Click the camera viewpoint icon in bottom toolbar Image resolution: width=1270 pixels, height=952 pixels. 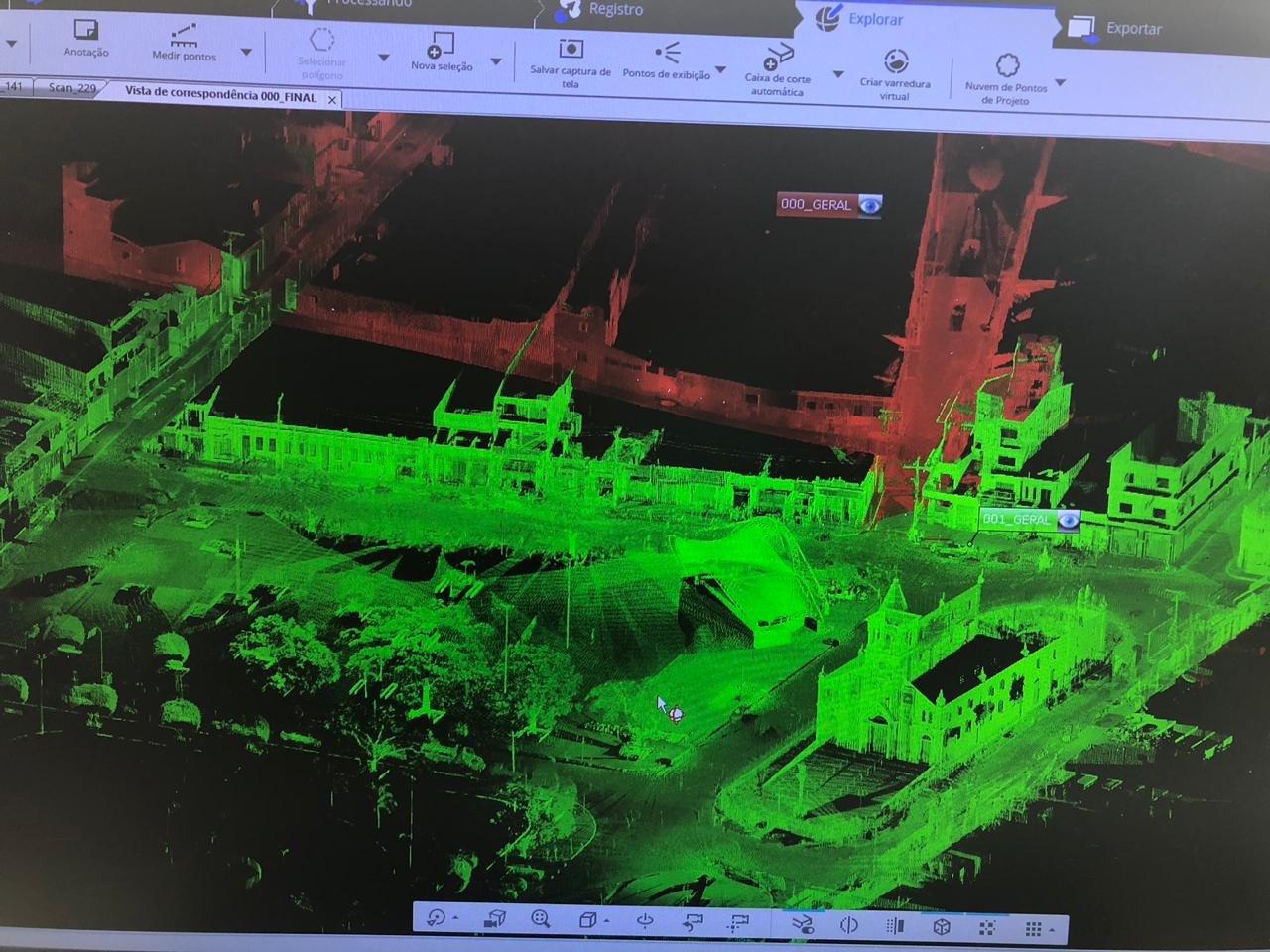pos(494,919)
